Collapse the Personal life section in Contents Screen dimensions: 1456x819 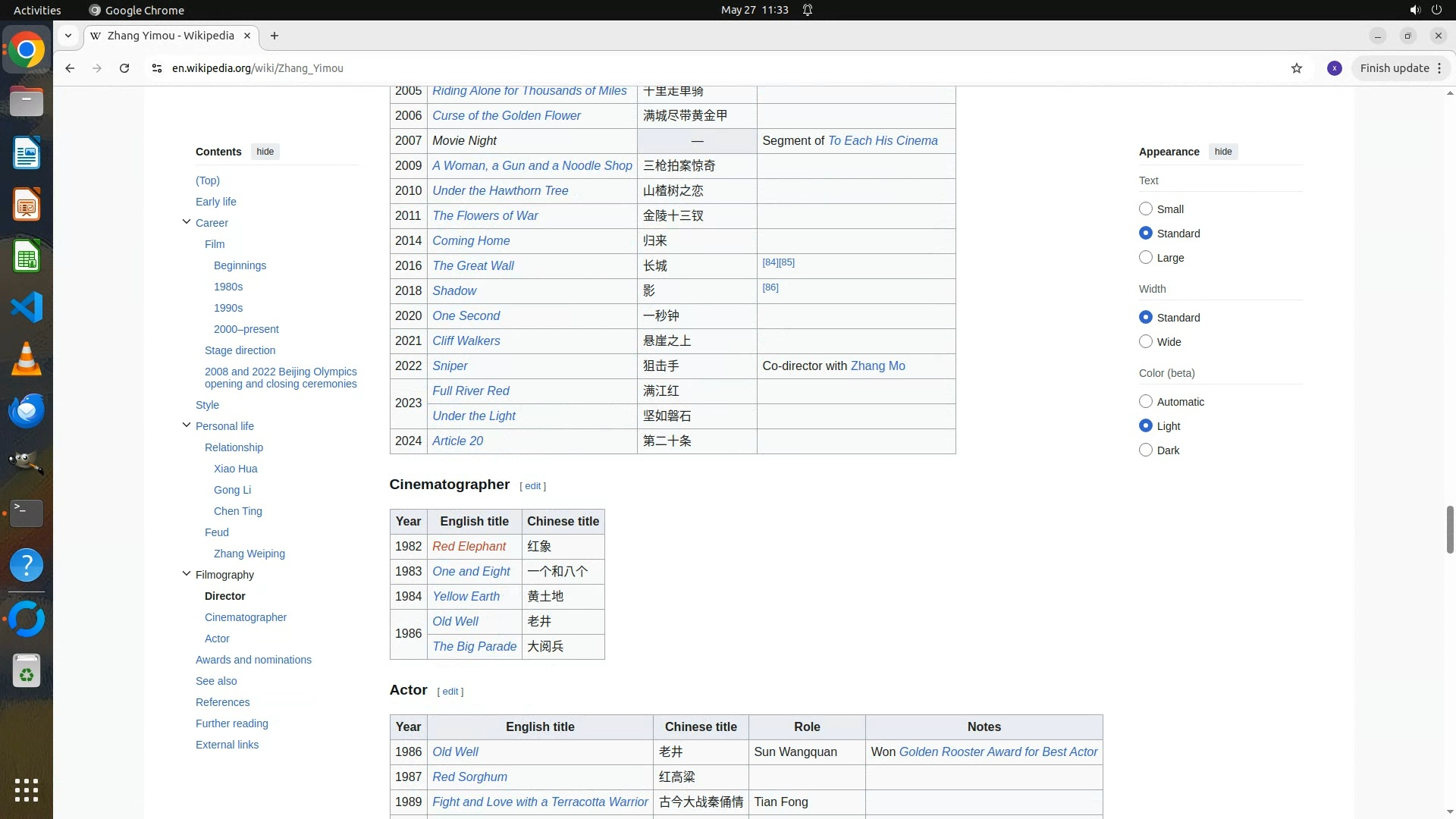click(187, 425)
